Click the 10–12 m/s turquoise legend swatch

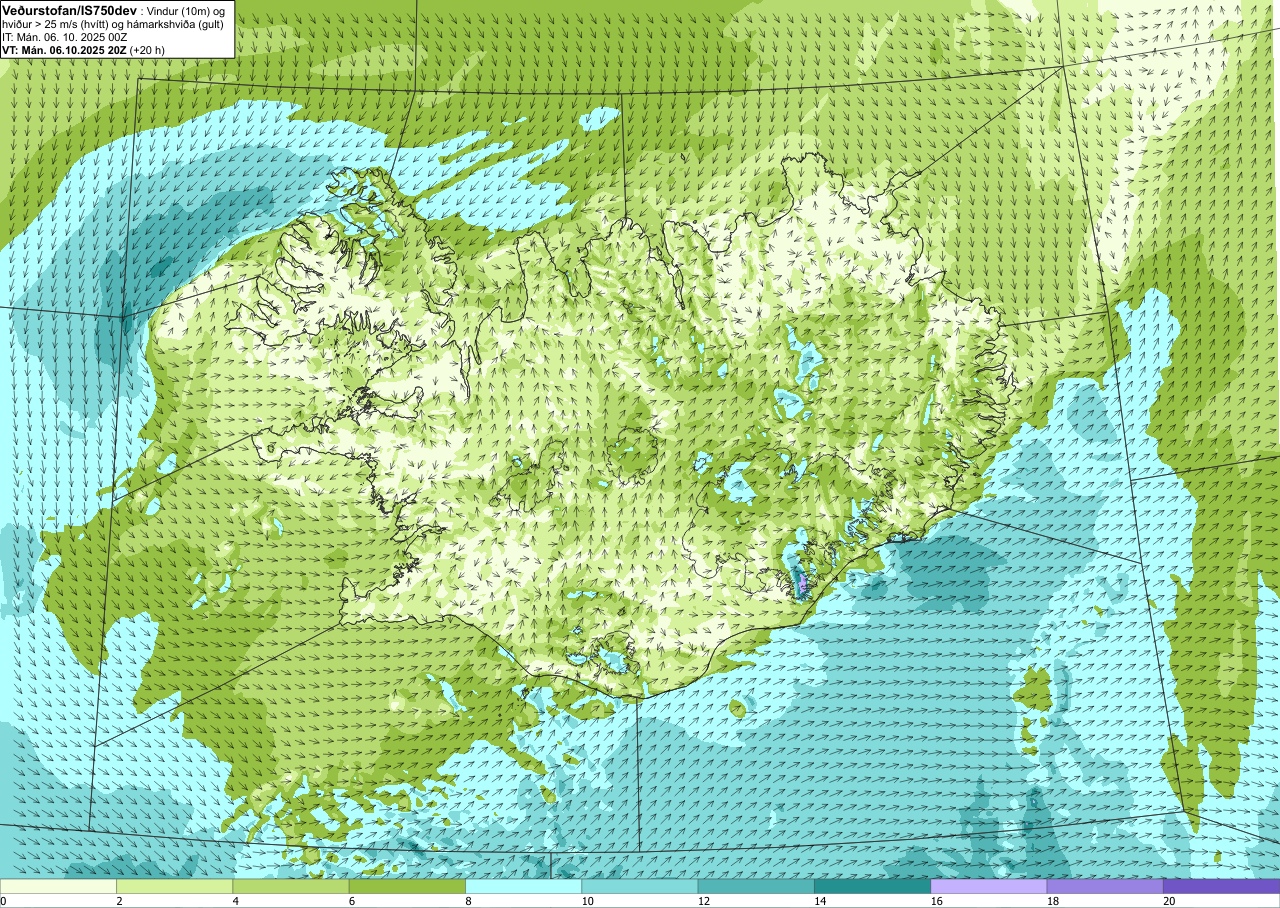click(640, 886)
